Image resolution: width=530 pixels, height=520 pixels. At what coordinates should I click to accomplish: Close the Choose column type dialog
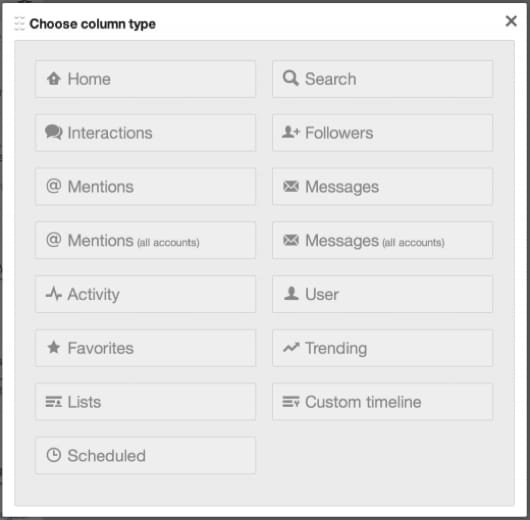point(511,21)
